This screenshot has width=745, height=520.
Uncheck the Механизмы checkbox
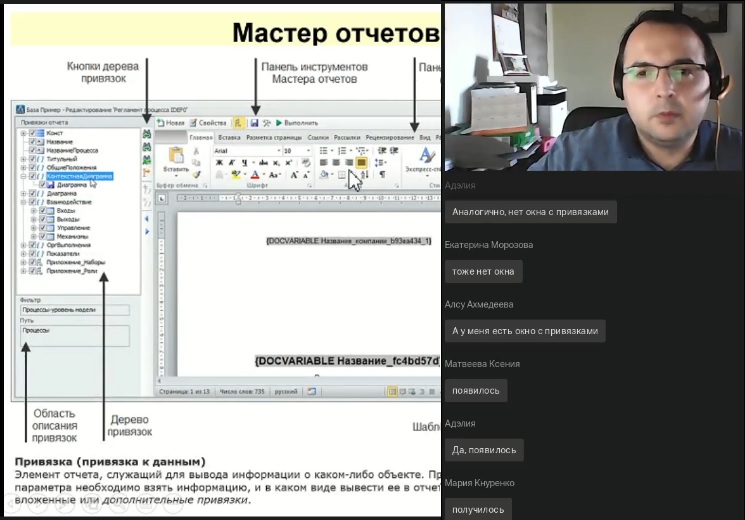coord(43,236)
